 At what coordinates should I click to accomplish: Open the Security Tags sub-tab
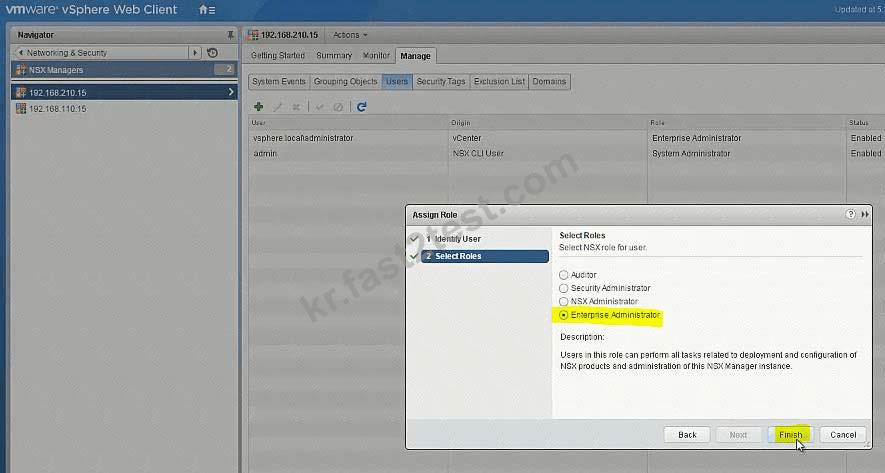coord(441,81)
